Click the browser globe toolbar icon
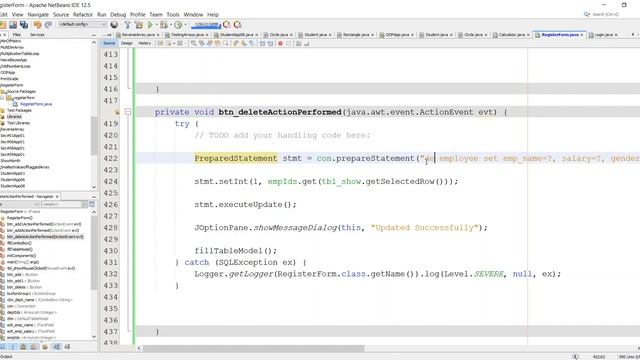640x360 pixels. coord(114,25)
